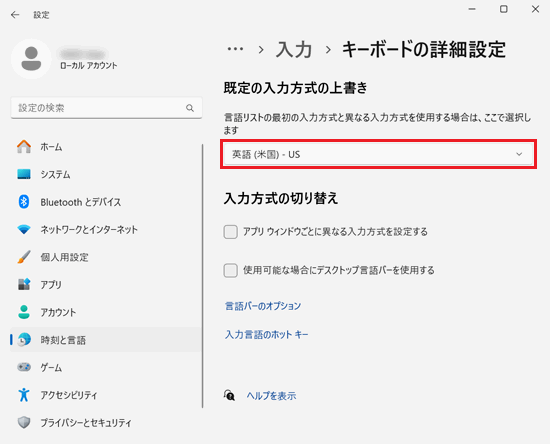Open アクセシビリティ settings category
This screenshot has width=550, height=444.
[106, 395]
